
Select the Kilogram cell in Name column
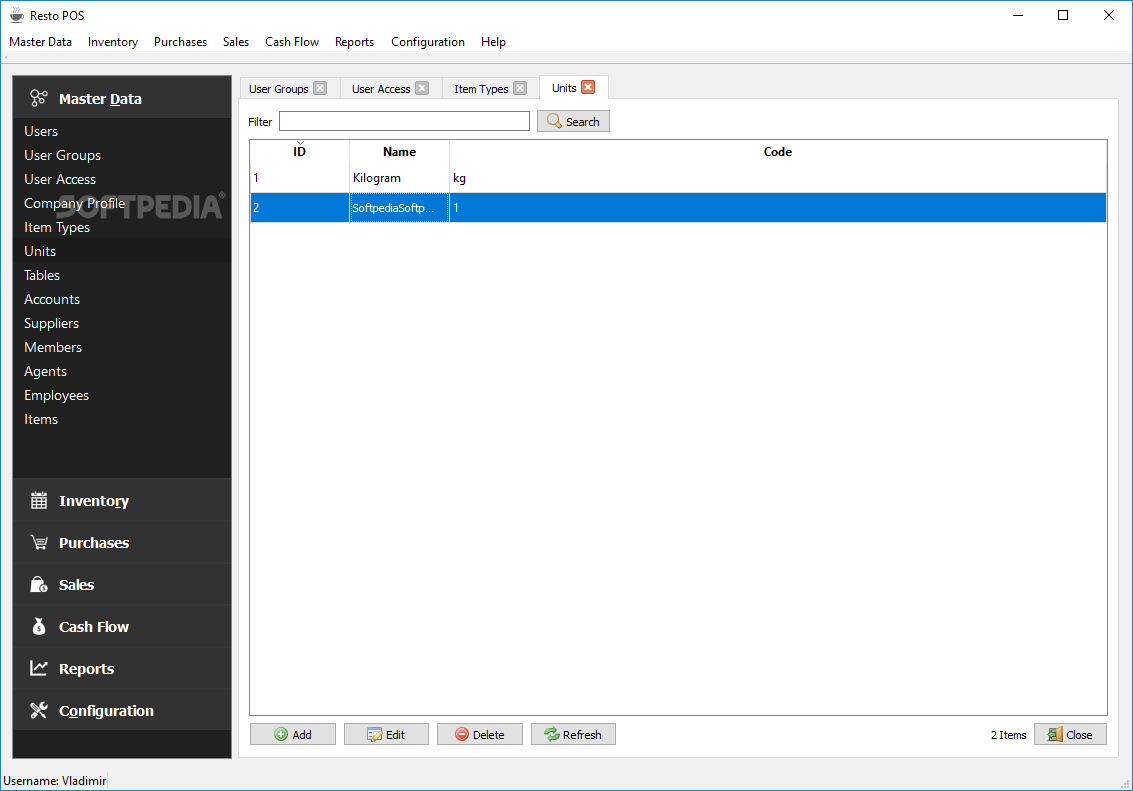400,178
